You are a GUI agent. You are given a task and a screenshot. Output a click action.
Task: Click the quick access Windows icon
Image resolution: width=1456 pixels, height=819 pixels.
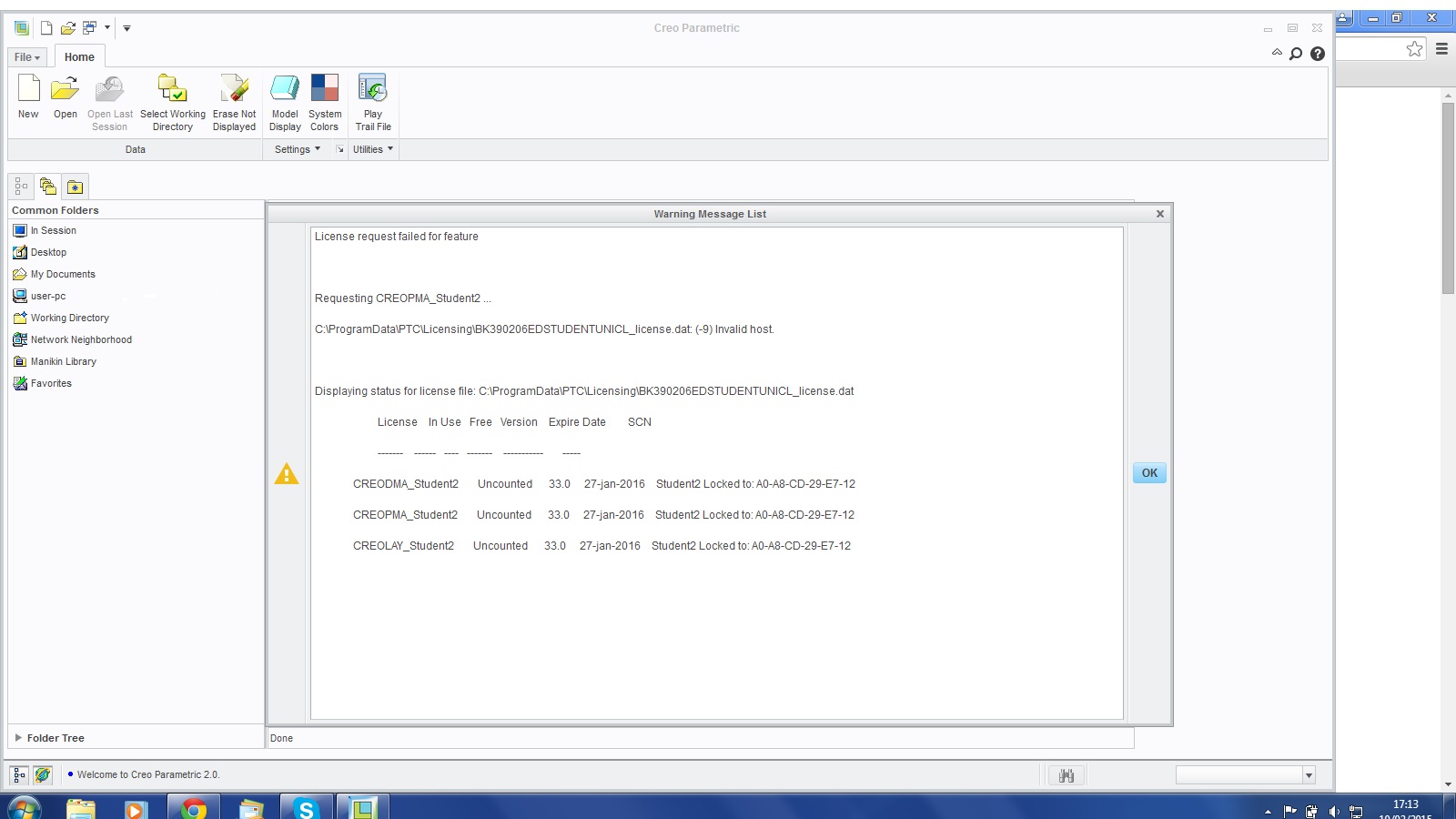pos(89,28)
